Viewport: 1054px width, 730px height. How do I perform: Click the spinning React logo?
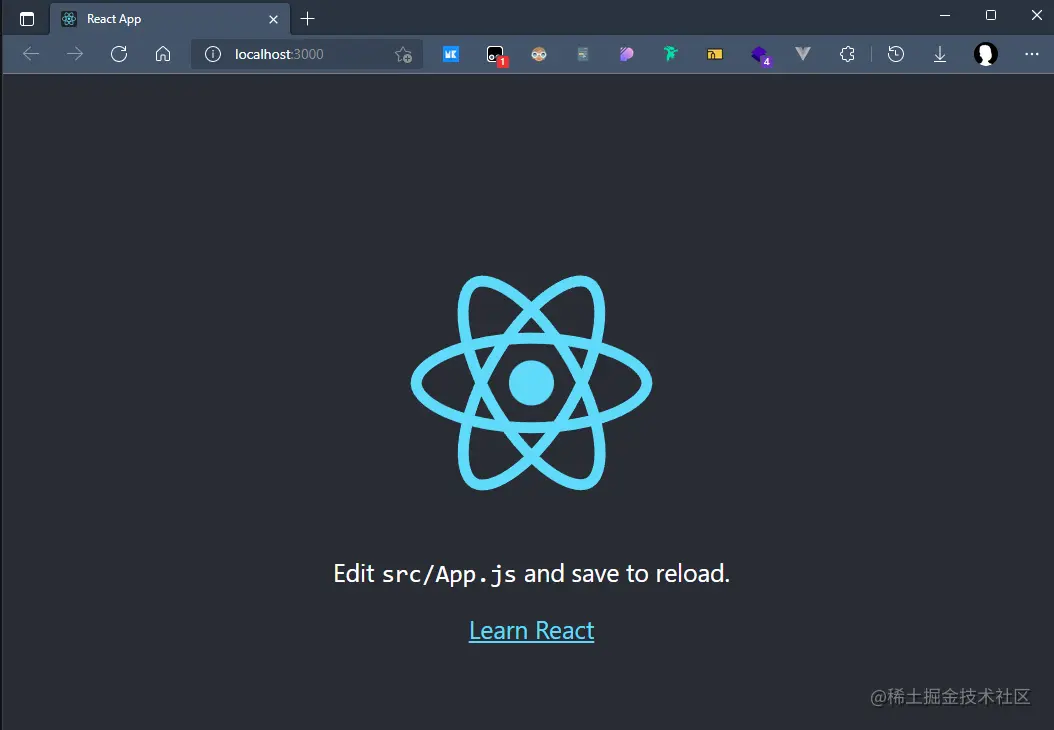click(x=531, y=382)
